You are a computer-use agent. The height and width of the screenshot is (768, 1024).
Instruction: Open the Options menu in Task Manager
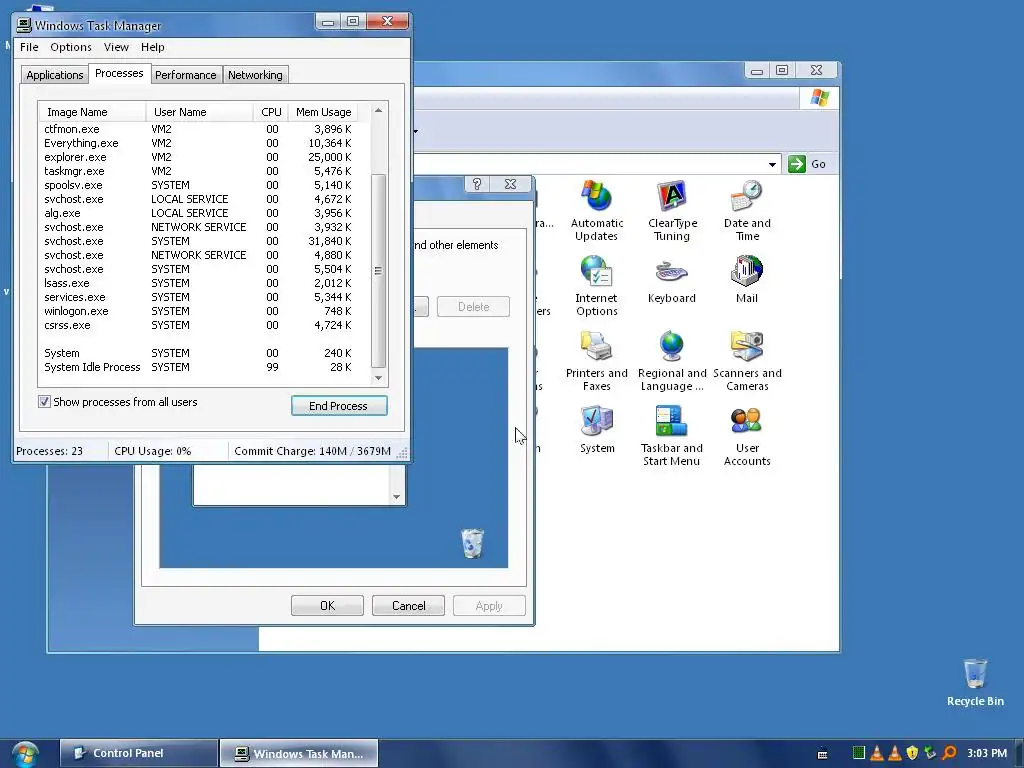click(71, 47)
